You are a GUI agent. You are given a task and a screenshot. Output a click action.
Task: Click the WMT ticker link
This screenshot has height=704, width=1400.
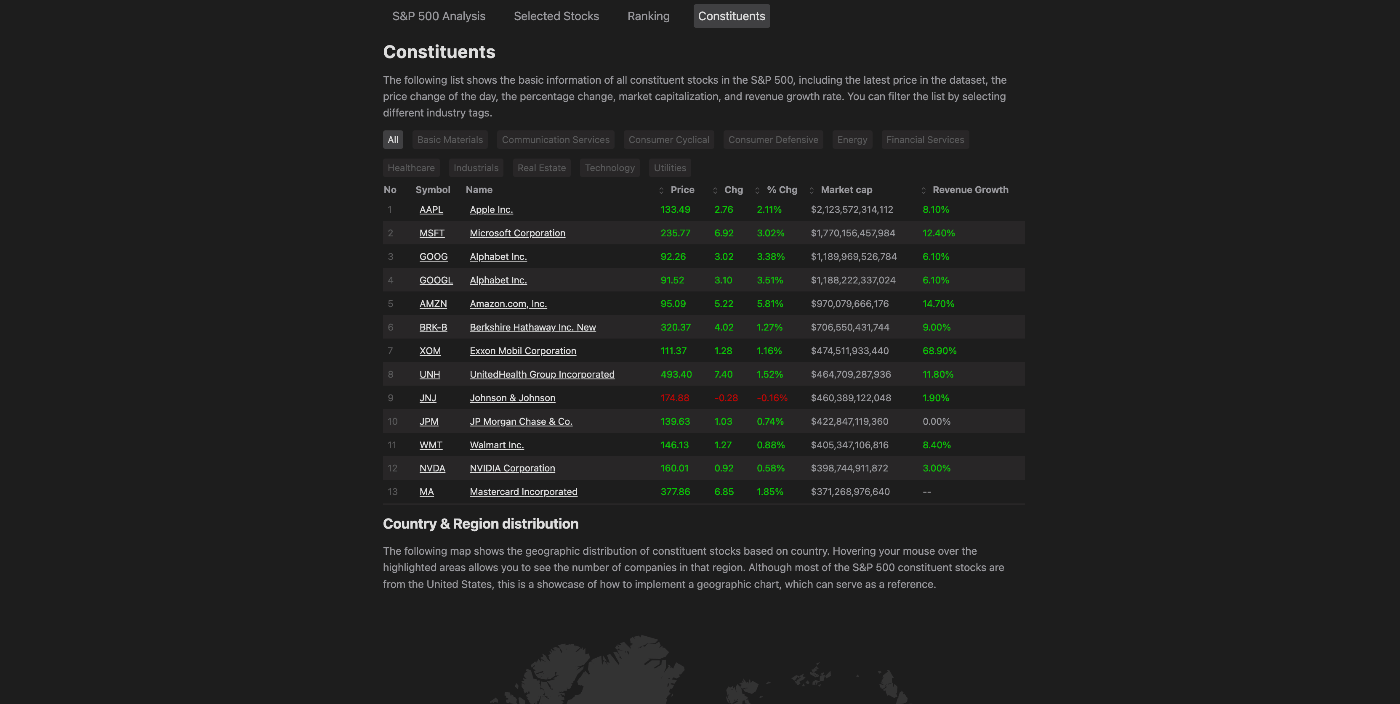pos(431,445)
